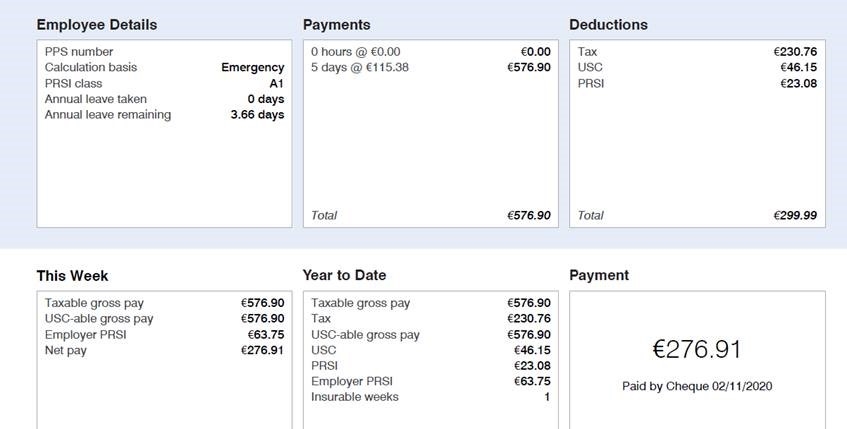The image size is (847, 429).
Task: Click the Deductions Total €299.99 amount
Action: [795, 215]
